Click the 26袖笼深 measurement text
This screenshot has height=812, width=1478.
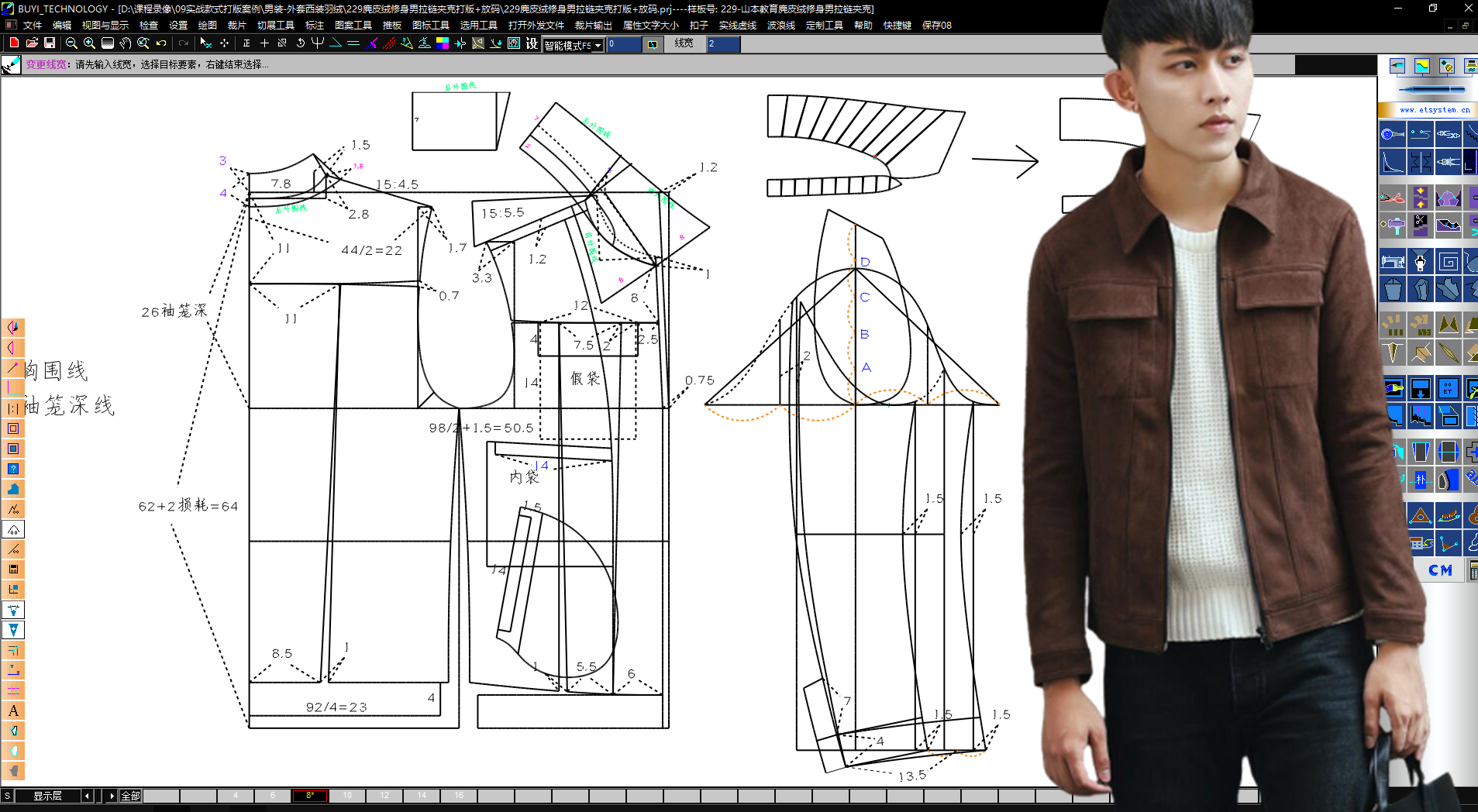[x=174, y=311]
